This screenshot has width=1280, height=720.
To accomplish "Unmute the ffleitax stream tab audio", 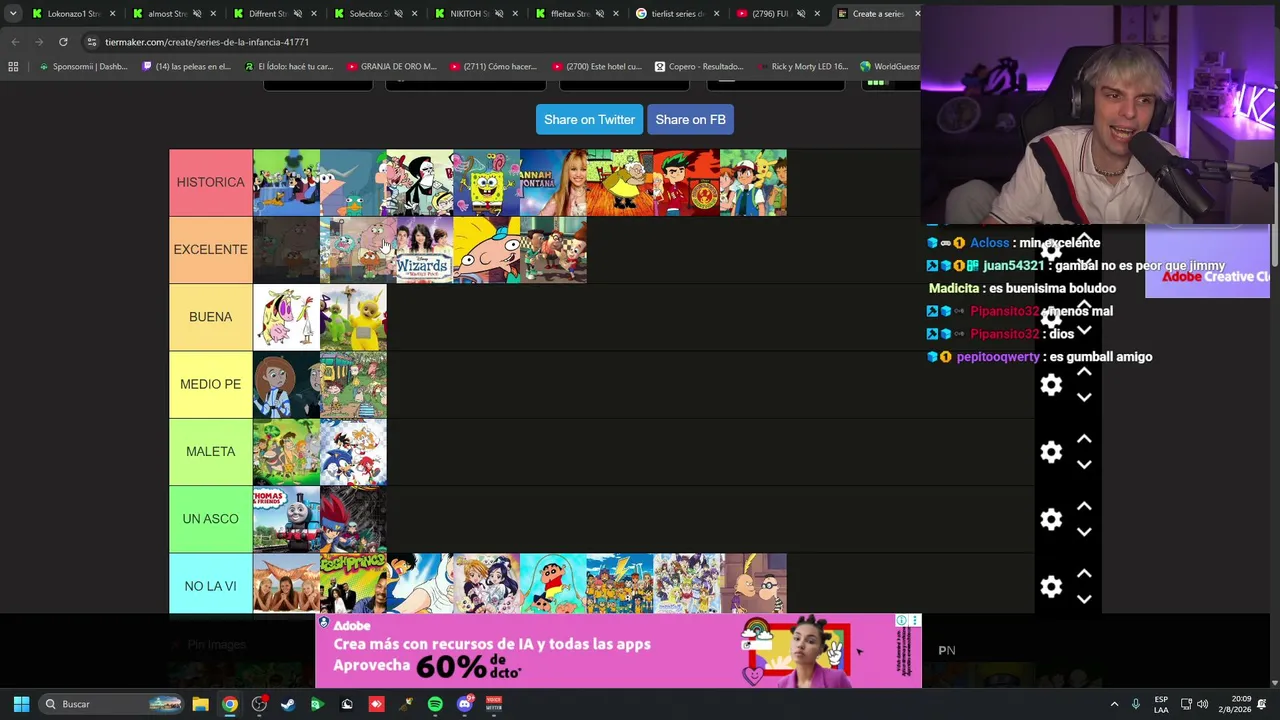I will (599, 14).
